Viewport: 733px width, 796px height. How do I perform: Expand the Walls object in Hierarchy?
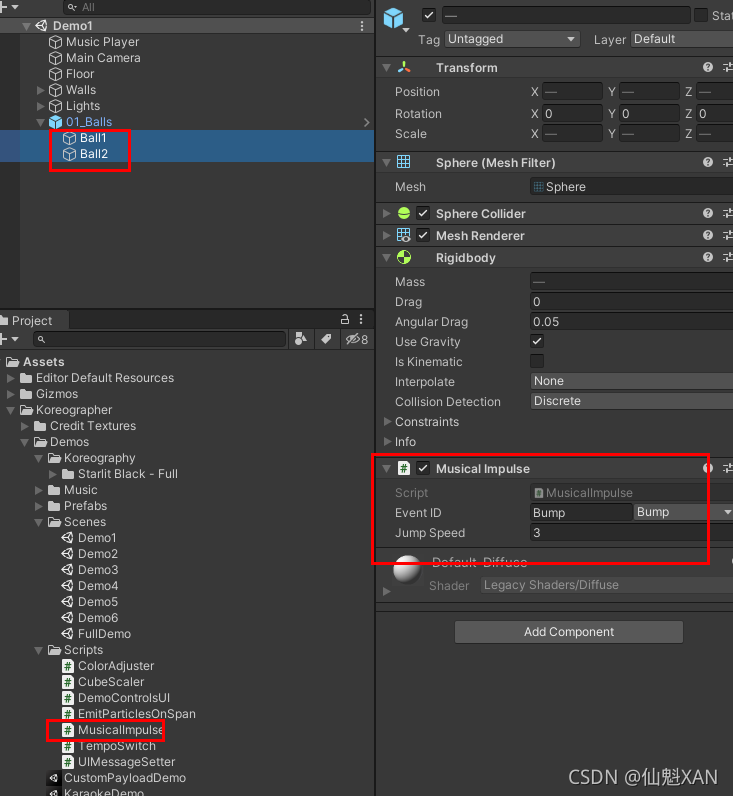click(41, 90)
